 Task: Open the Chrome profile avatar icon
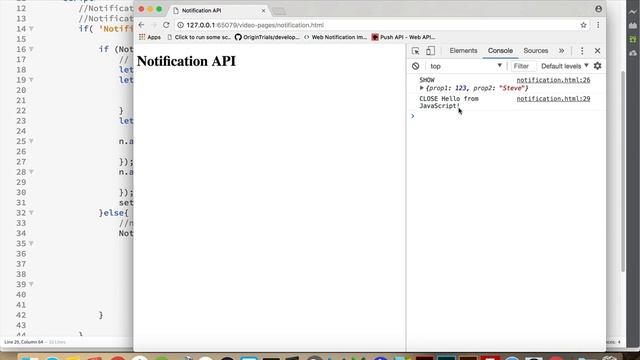(x=598, y=9)
